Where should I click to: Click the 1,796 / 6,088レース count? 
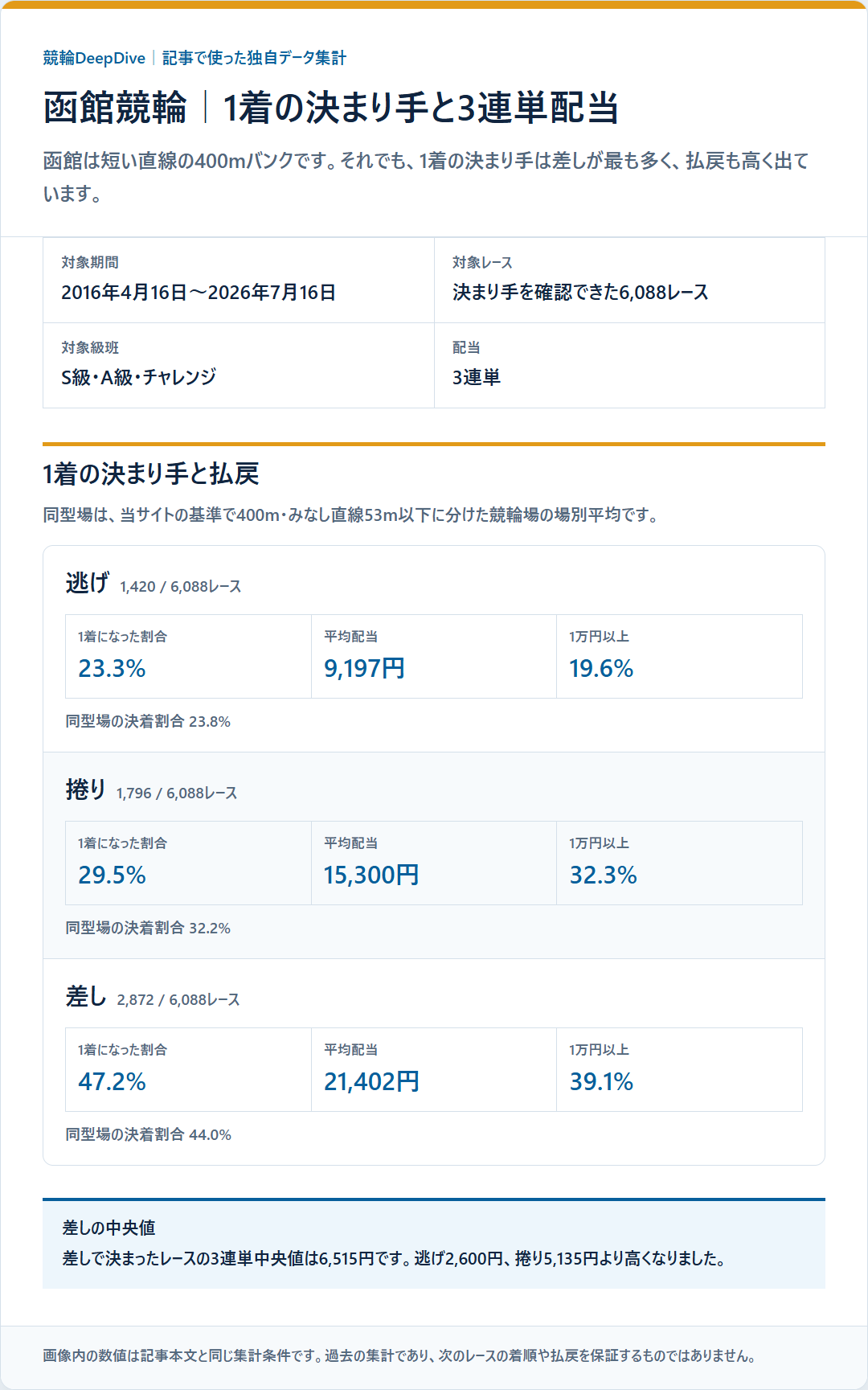point(177,793)
